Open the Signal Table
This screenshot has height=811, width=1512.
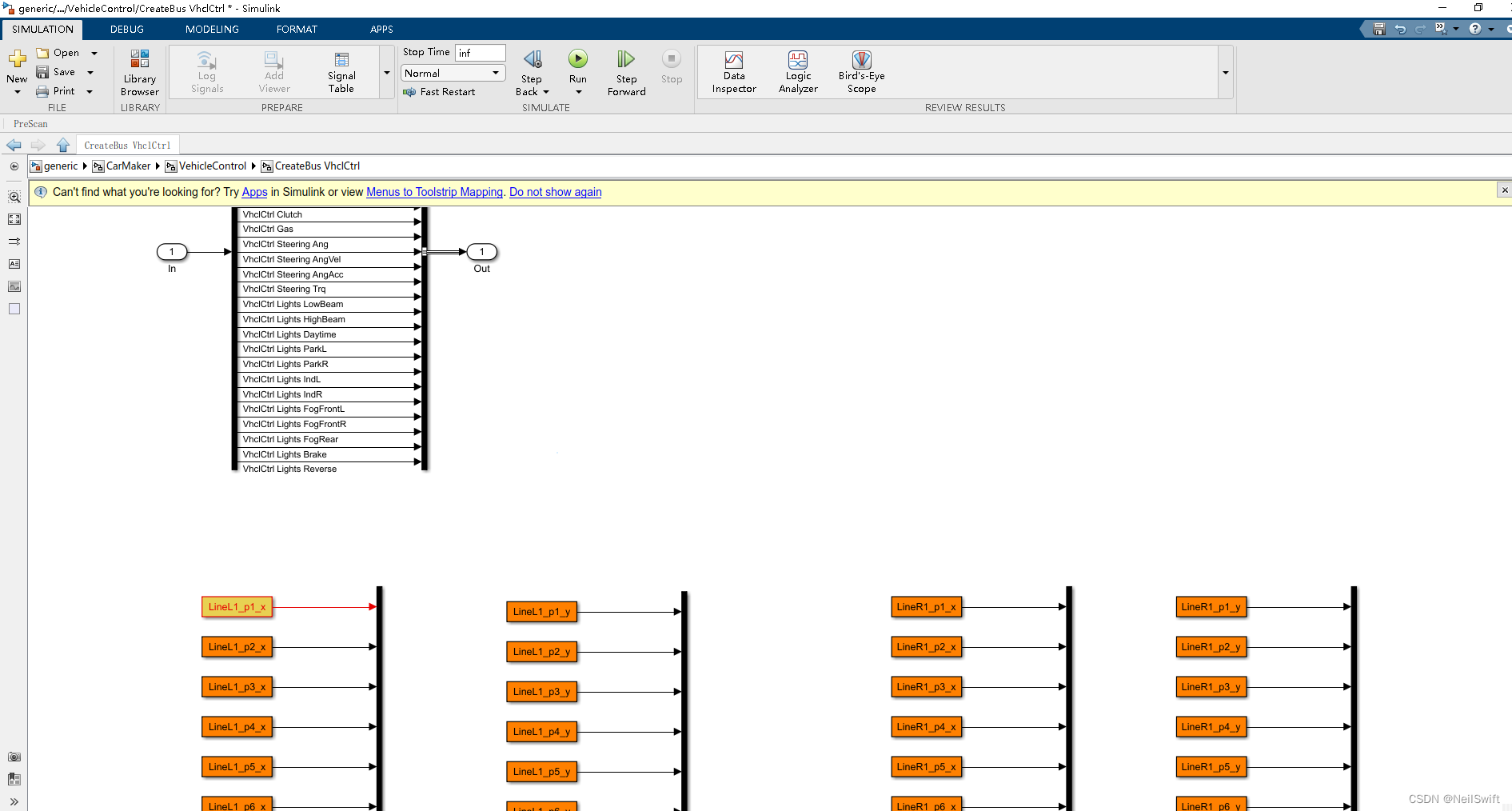click(341, 72)
